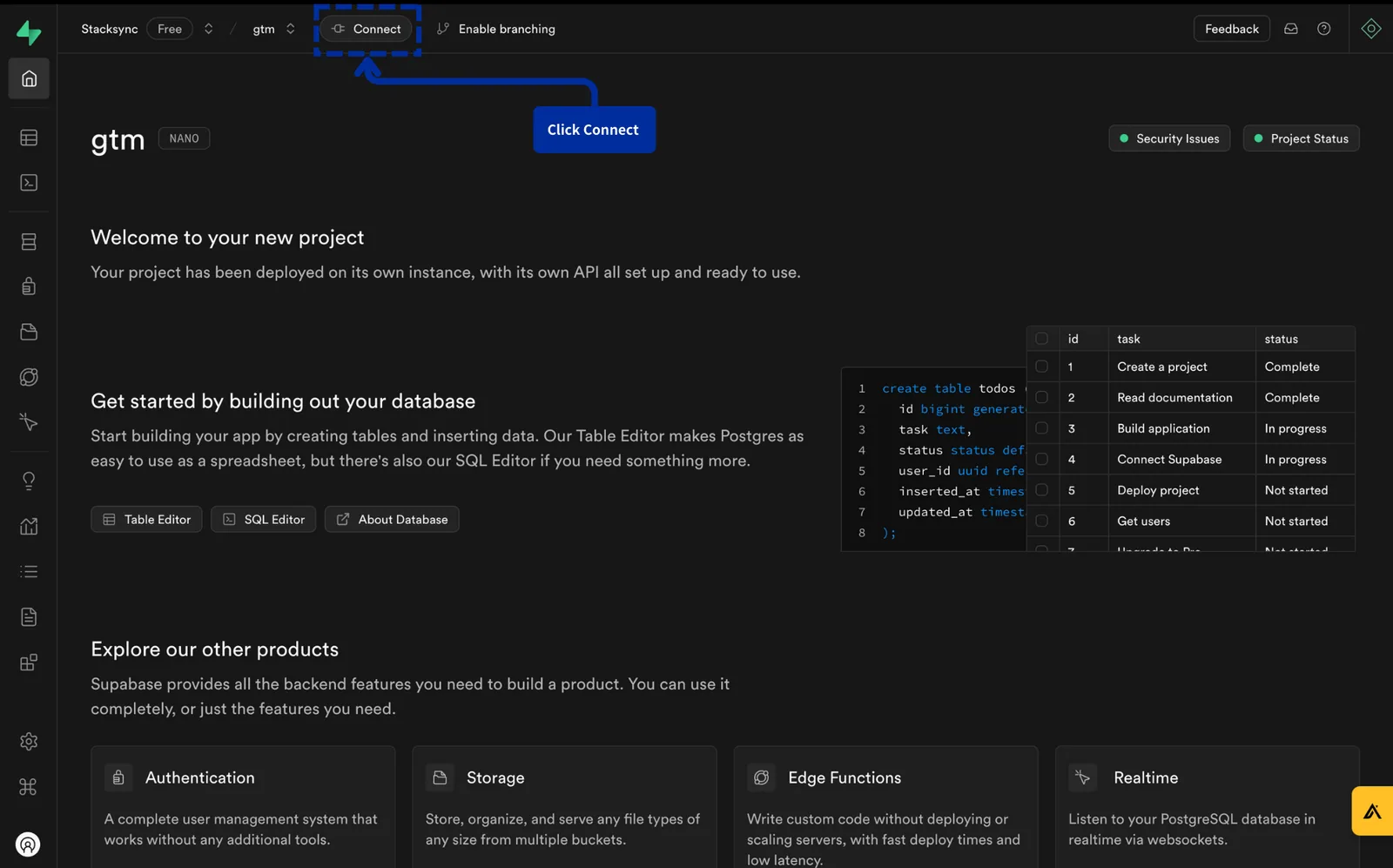Check the box for 'Deploy project' row
The height and width of the screenshot is (868, 1393).
click(x=1041, y=490)
